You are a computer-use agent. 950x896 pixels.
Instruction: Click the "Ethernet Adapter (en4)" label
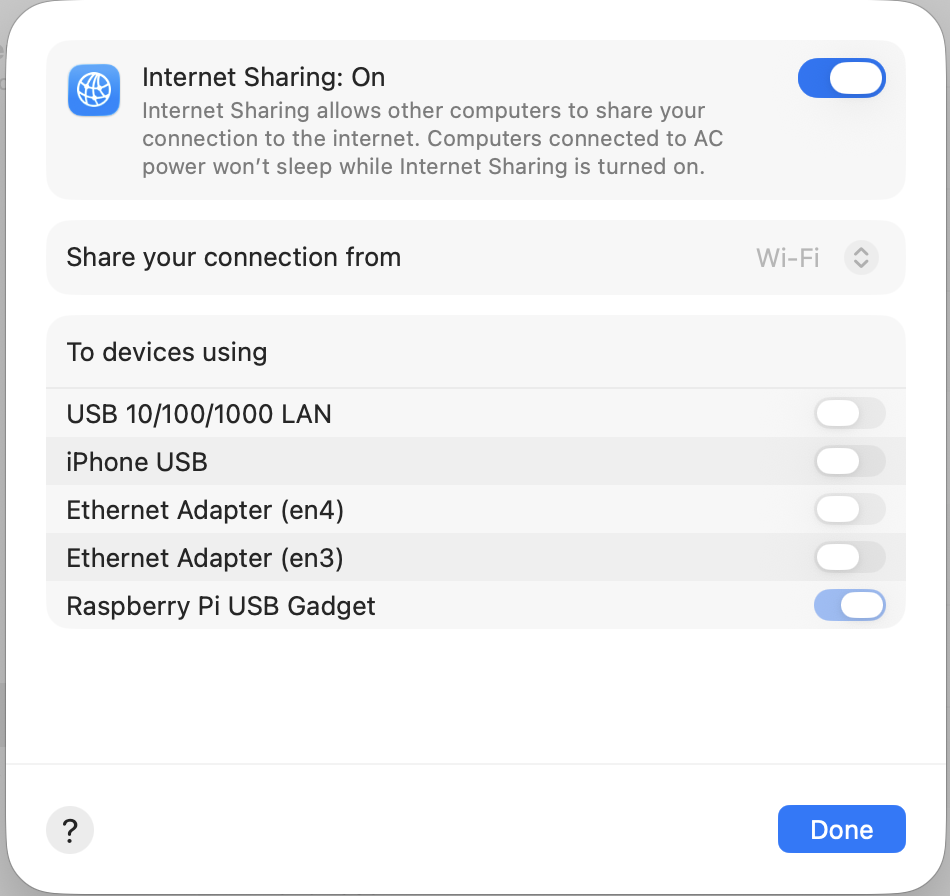click(x=205, y=510)
